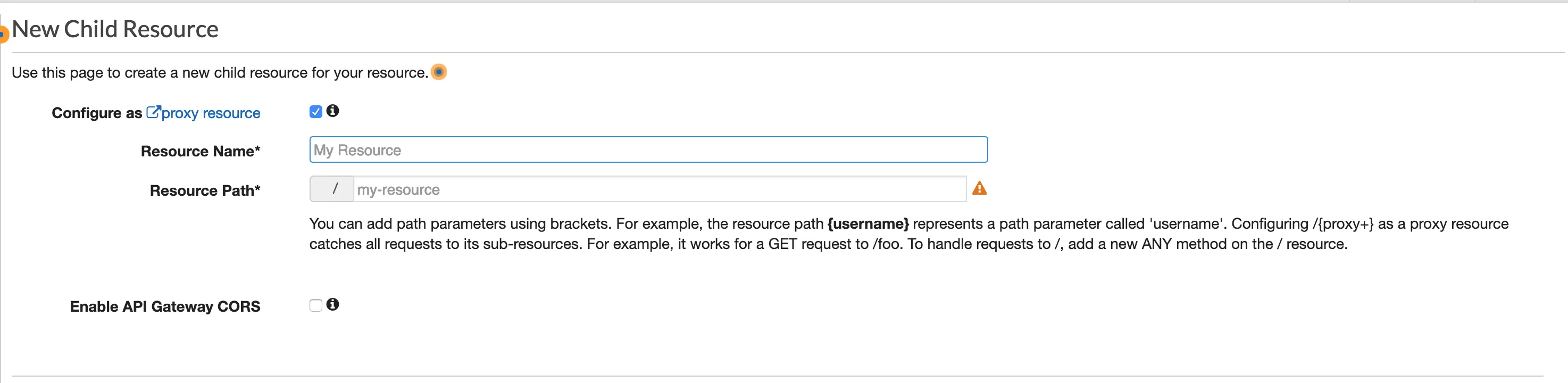Uncheck the Configure as proxy resource checkbox
This screenshot has width=1568, height=383.
pyautogui.click(x=315, y=111)
